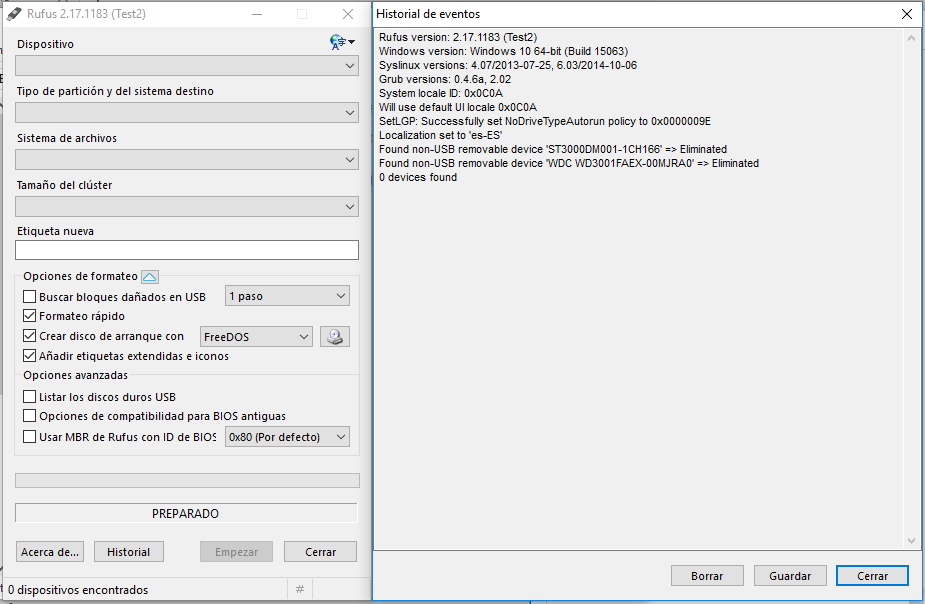Click 'Will use default UI locale 0x0C0A' line
The image size is (925, 604).
tap(458, 107)
